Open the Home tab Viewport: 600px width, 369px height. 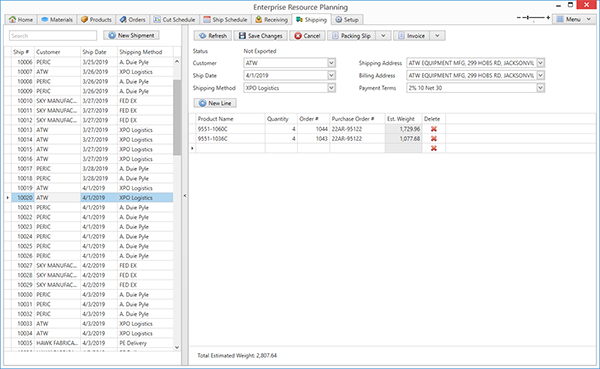(x=21, y=20)
